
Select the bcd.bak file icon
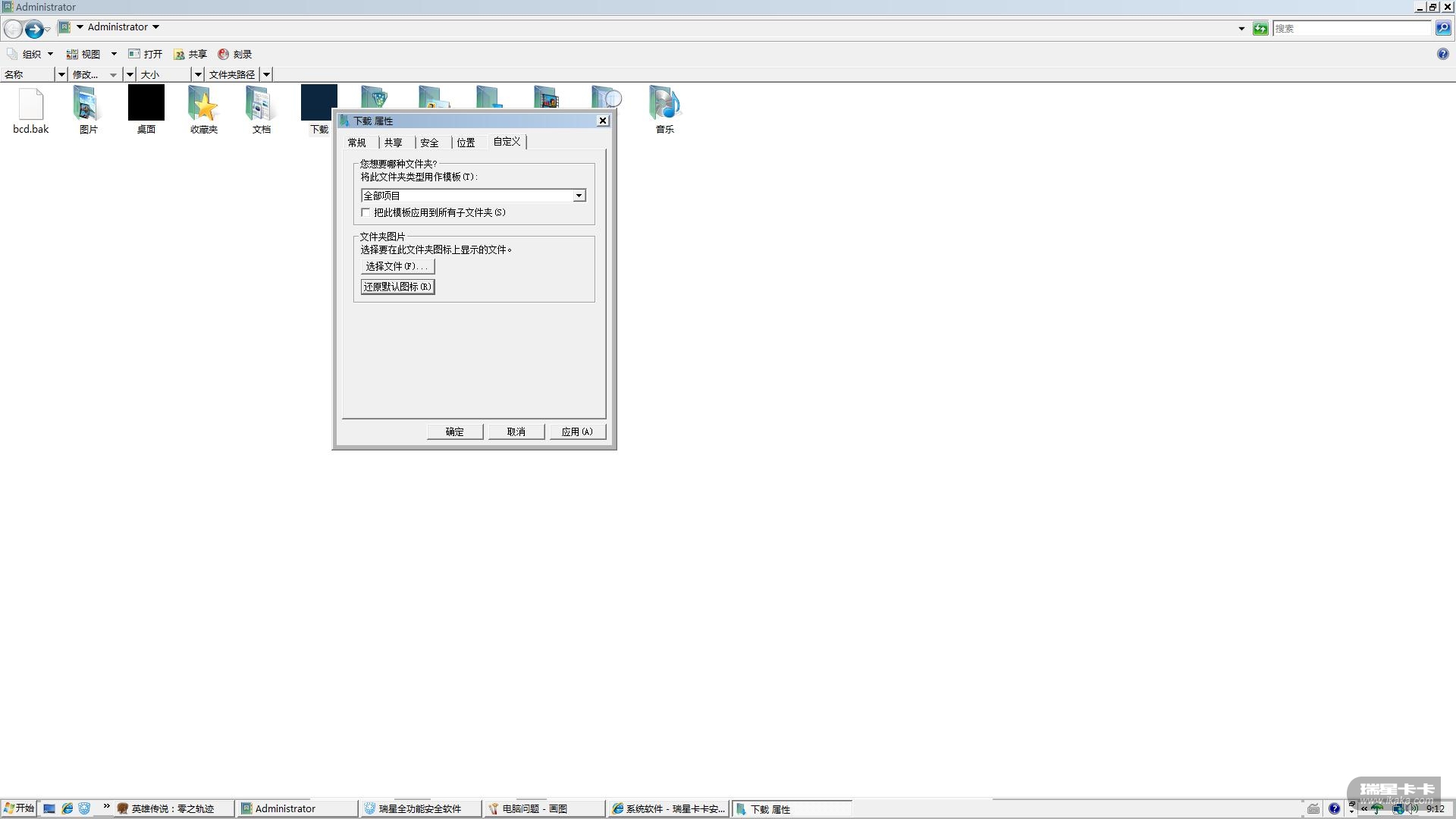(30, 104)
